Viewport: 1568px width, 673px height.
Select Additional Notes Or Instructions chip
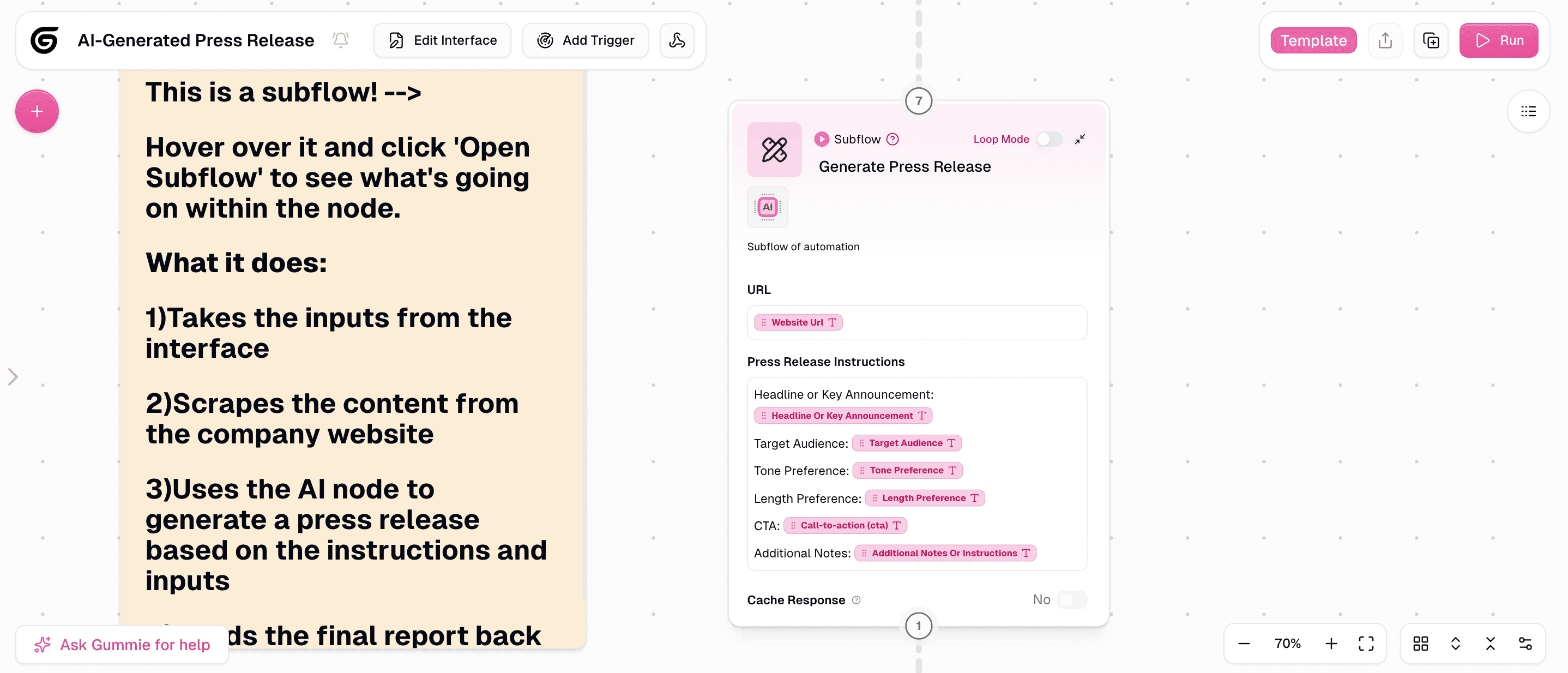945,553
